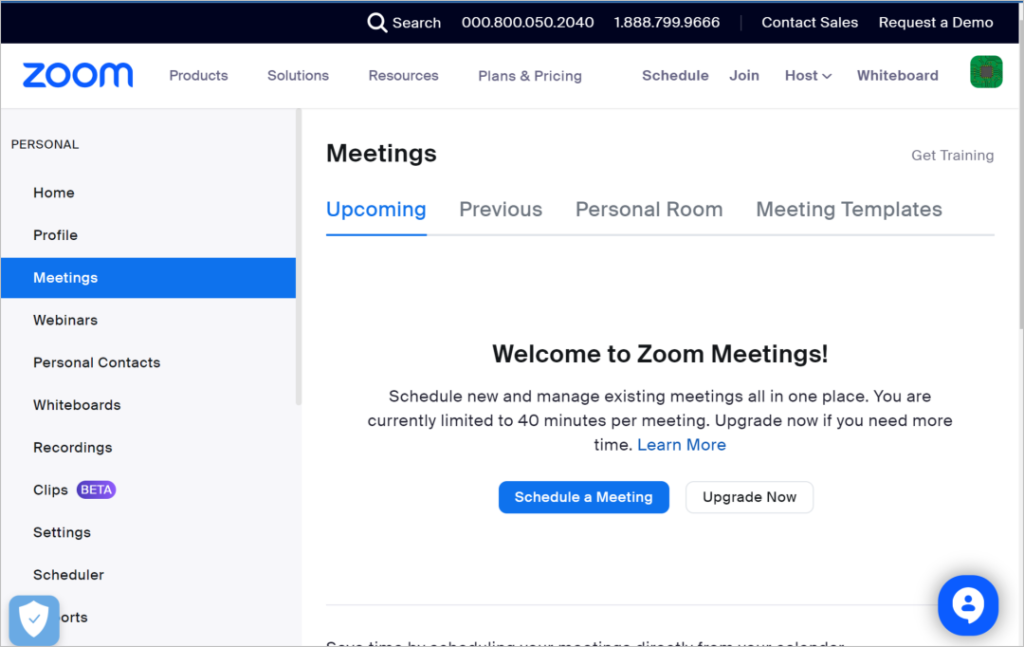
Task: Click the Search magnifier icon
Action: point(377,22)
